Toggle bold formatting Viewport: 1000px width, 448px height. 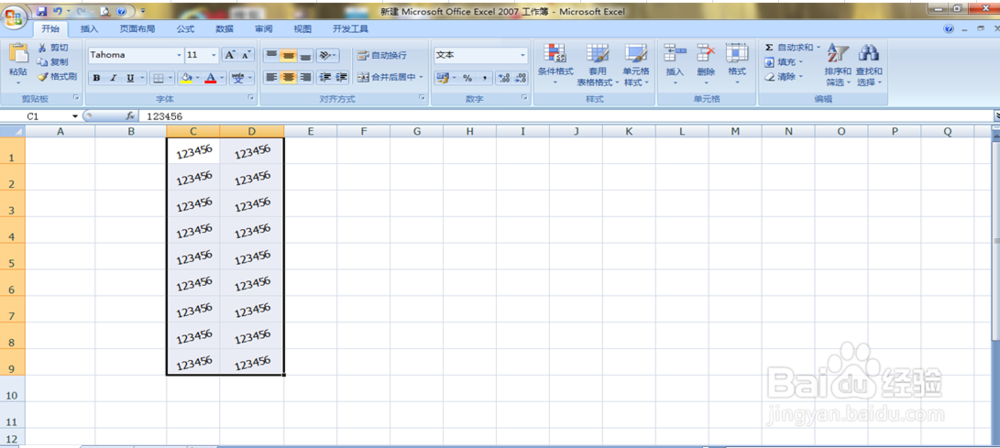(97, 78)
